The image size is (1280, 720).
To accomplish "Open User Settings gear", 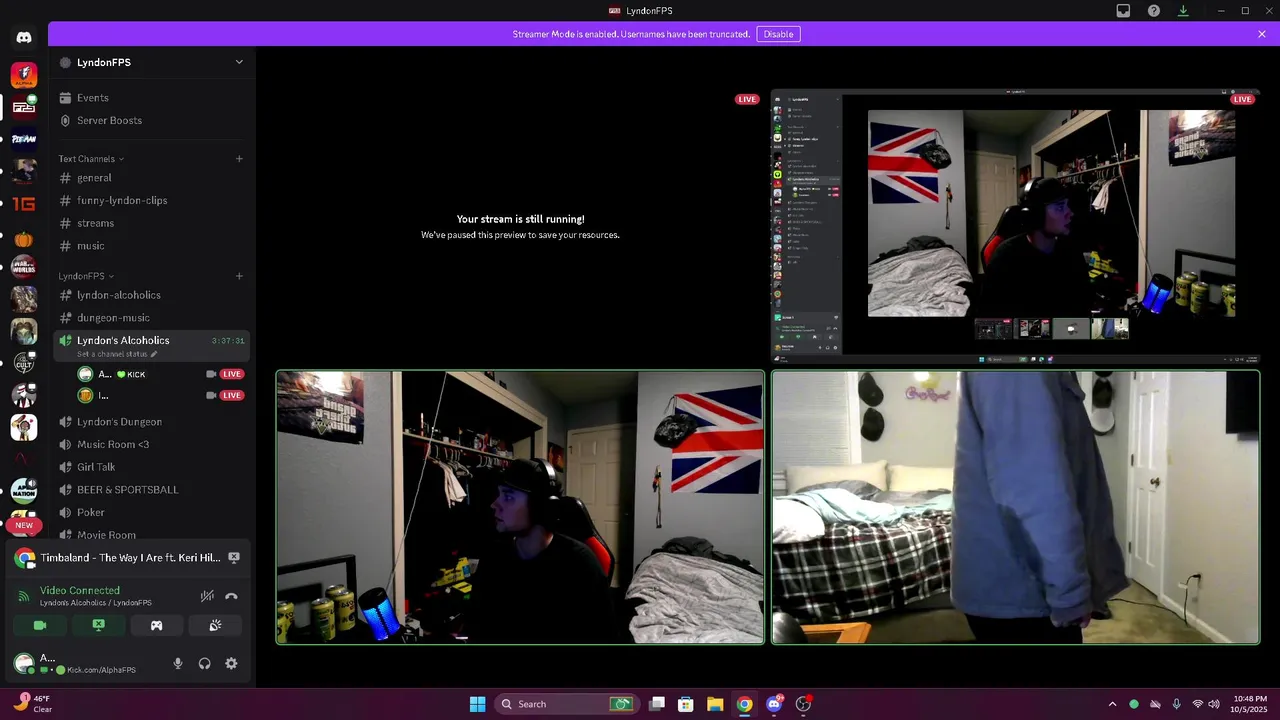I will (x=231, y=663).
